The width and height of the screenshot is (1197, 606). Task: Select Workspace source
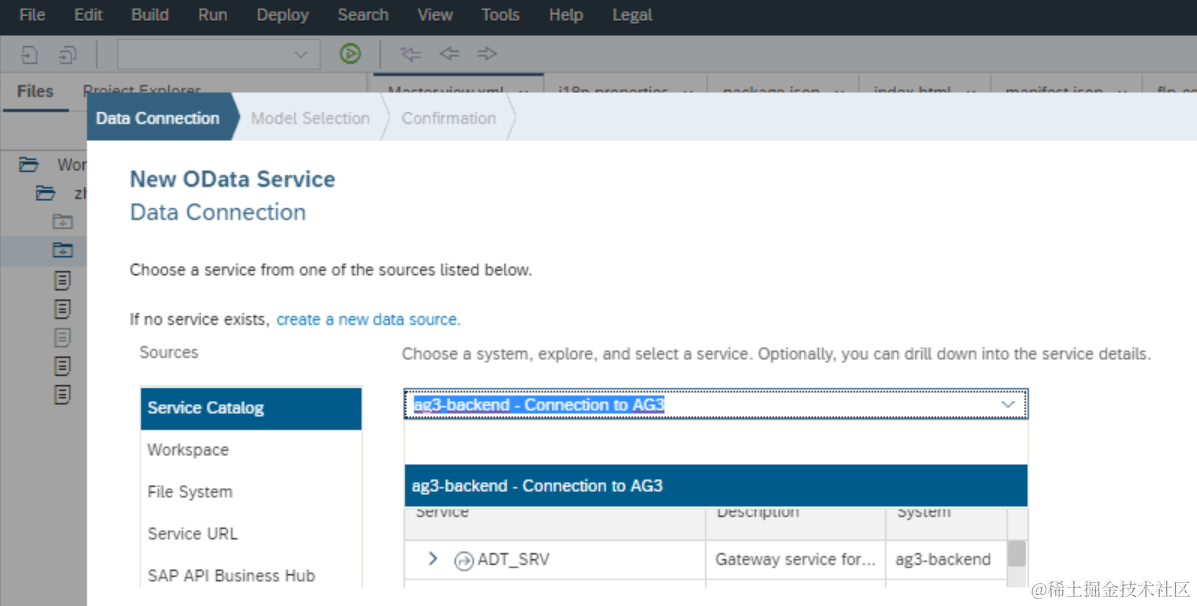(250, 450)
